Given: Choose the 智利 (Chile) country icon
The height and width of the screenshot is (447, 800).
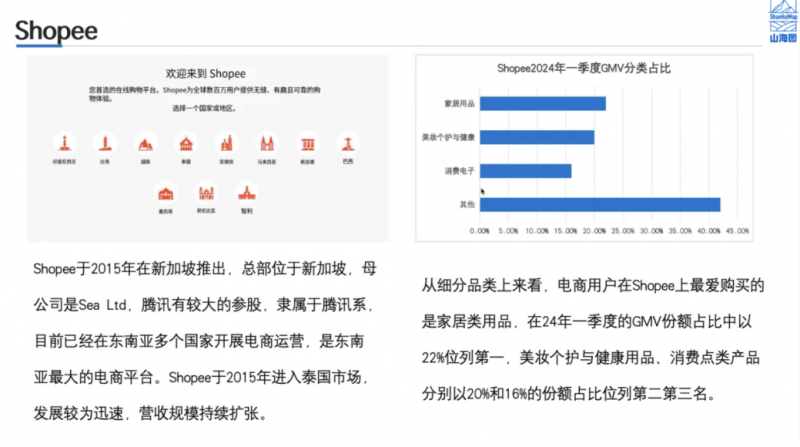Looking at the screenshot, I should [x=246, y=193].
